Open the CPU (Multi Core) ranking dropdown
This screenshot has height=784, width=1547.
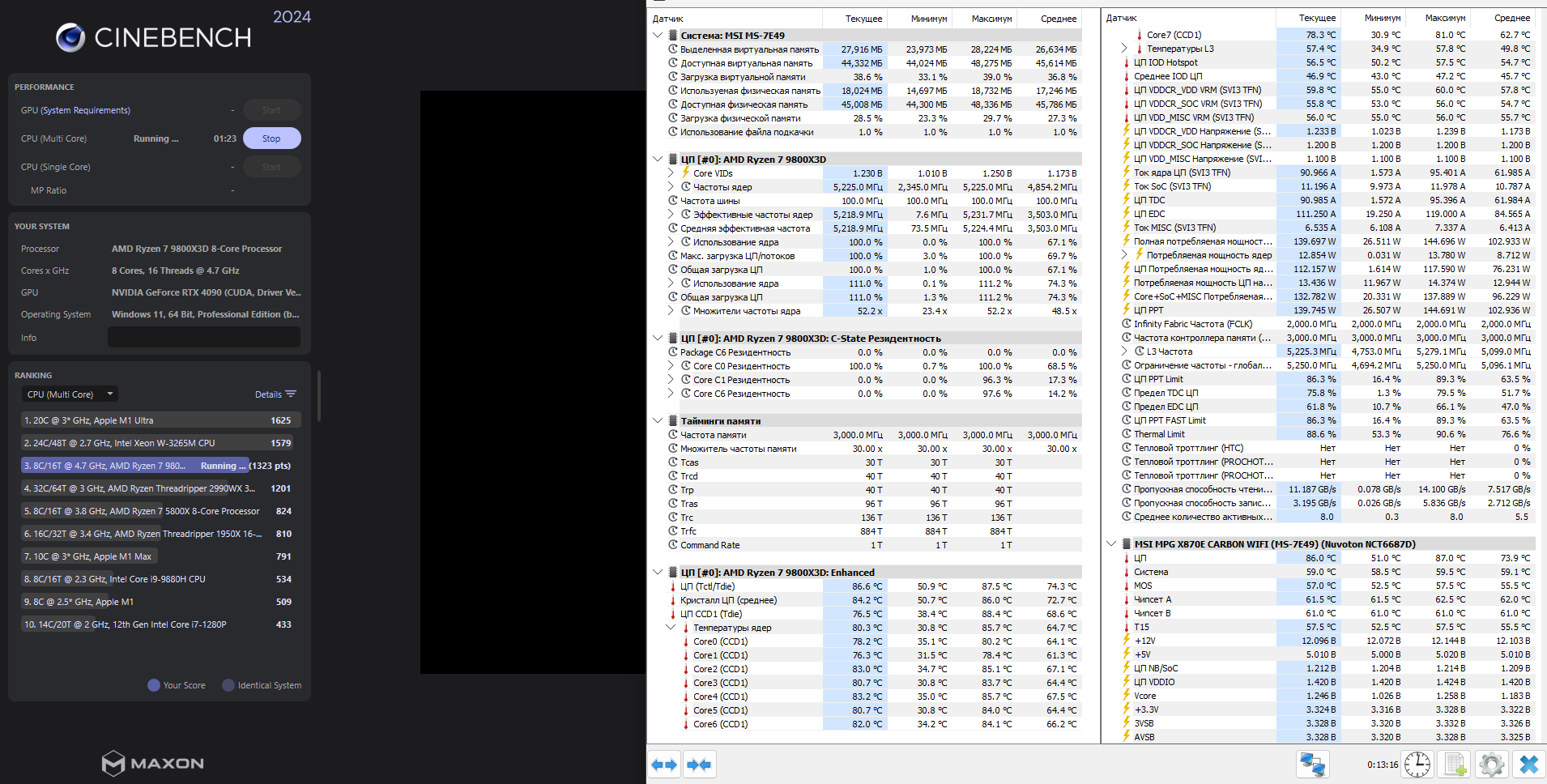tap(70, 394)
